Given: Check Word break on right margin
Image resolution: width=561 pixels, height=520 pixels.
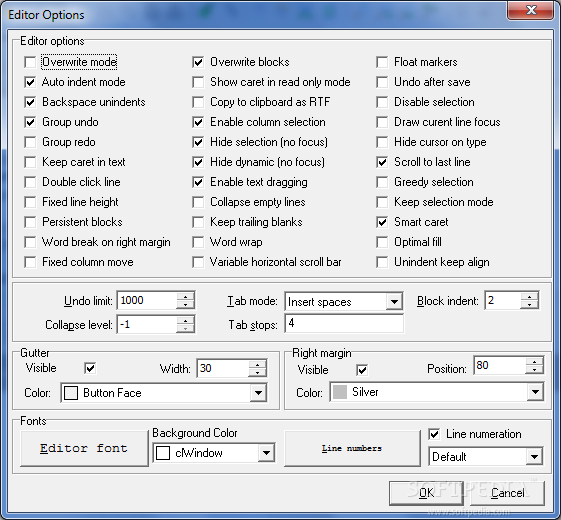Looking at the screenshot, I should click(x=30, y=243).
